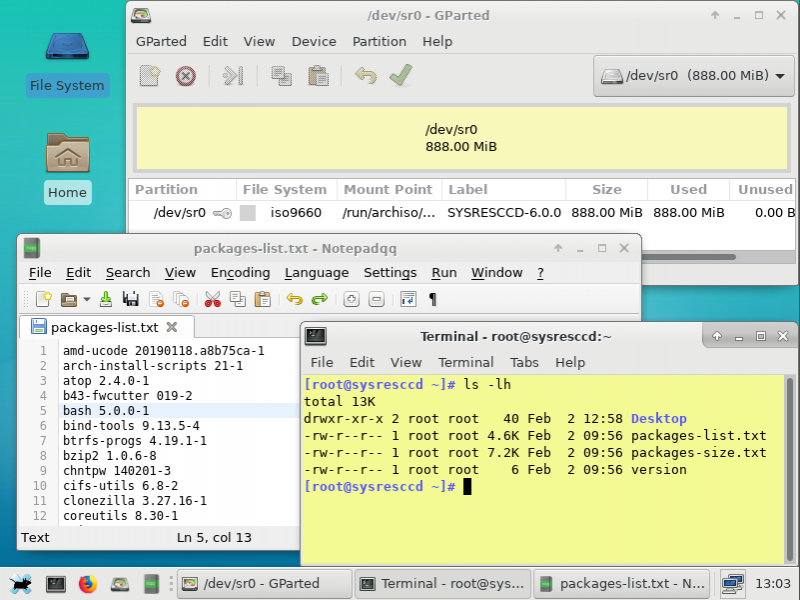Click the Cut scissors icon in Notepadqq
Image resolution: width=800 pixels, height=600 pixels.
click(x=212, y=298)
